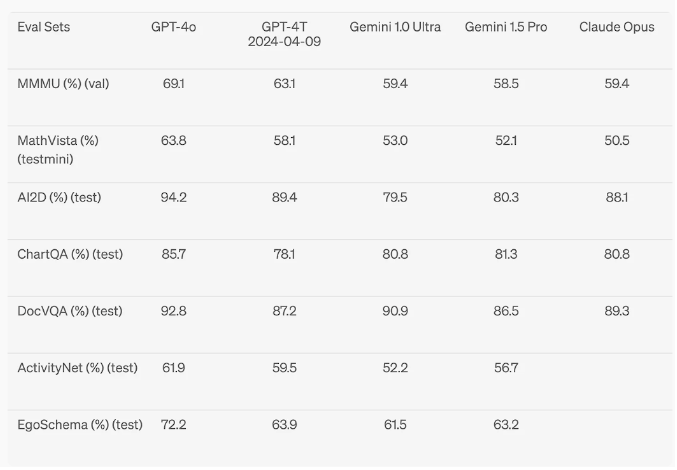Viewport: 677px width, 470px height.
Task: Select Gemini 1.0 Ultra DocVQA score 90.9
Action: click(395, 311)
